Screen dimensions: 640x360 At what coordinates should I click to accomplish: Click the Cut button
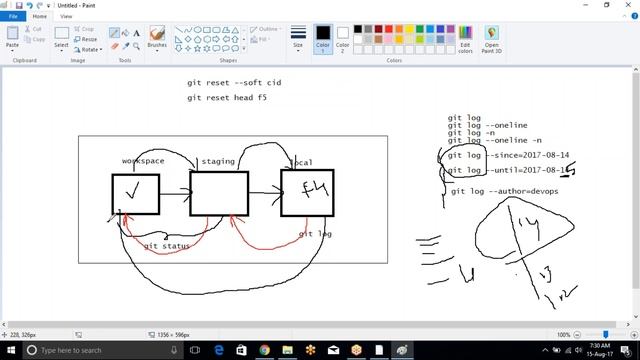coord(33,29)
